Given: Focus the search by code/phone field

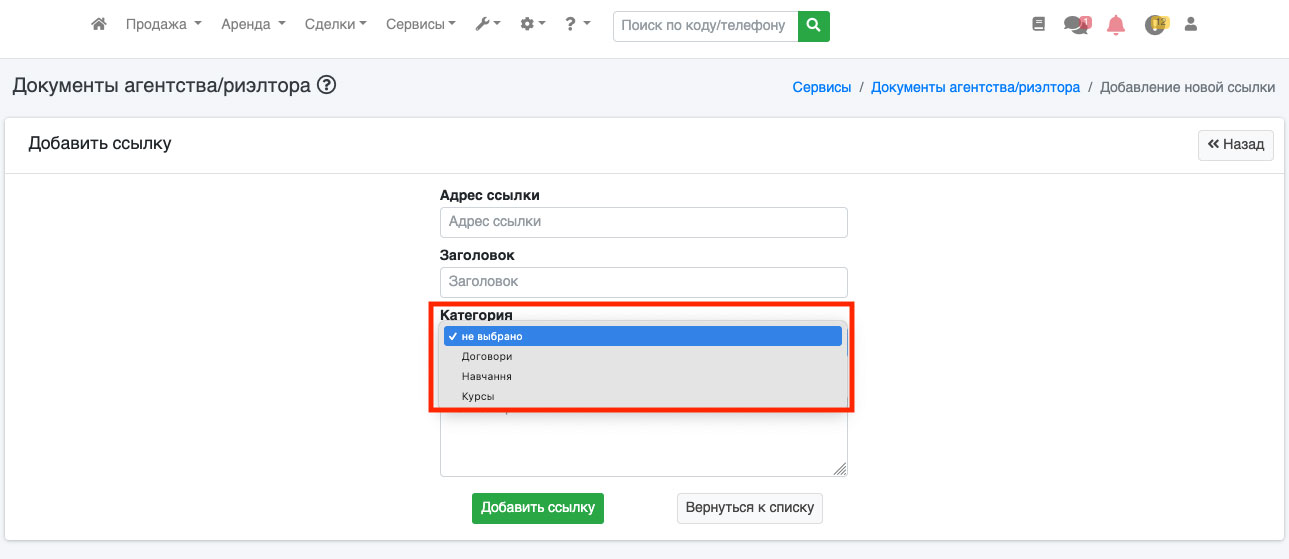Looking at the screenshot, I should 705,25.
